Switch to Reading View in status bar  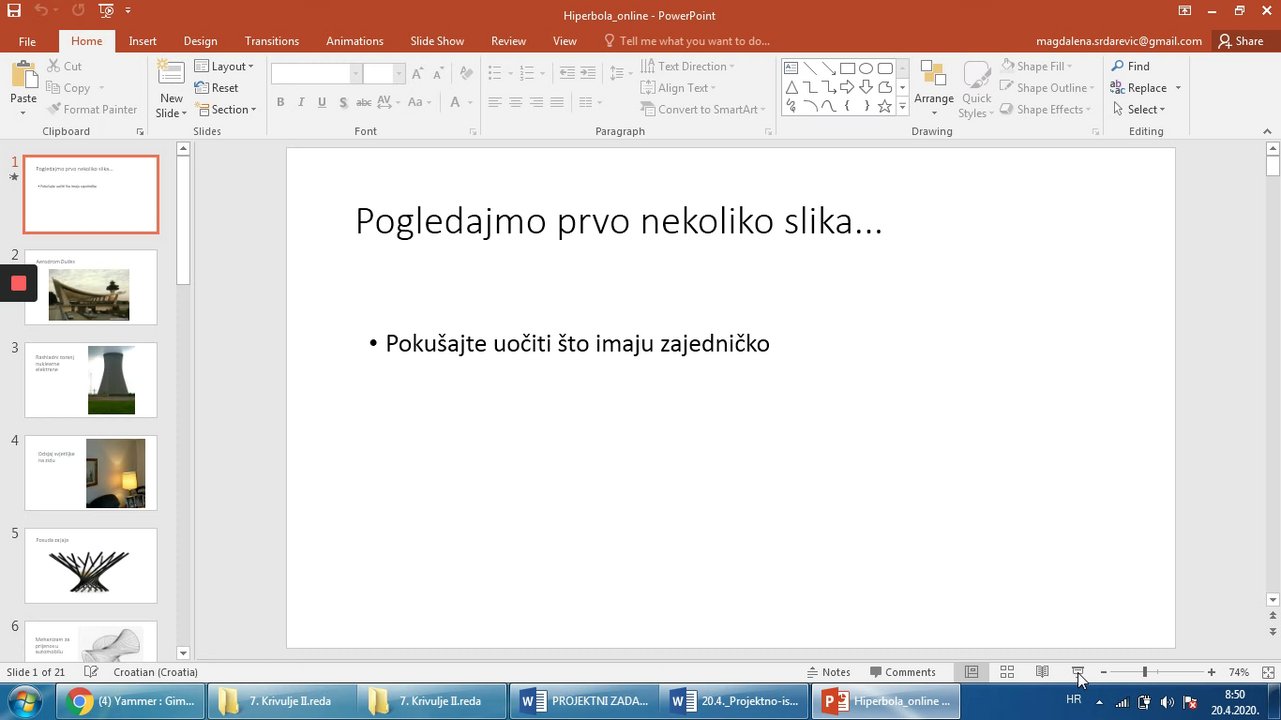(x=1042, y=672)
